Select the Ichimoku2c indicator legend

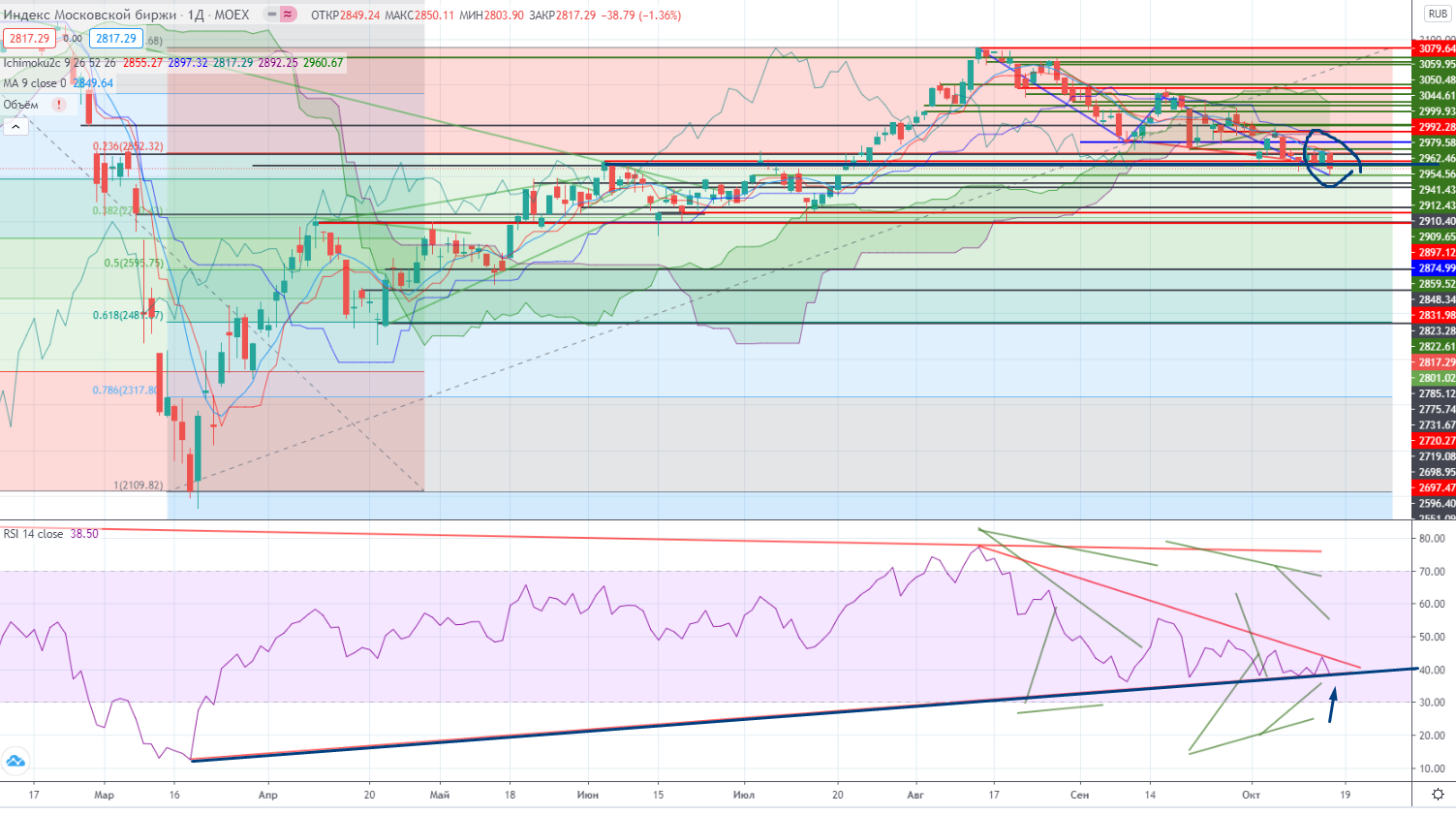point(59,63)
